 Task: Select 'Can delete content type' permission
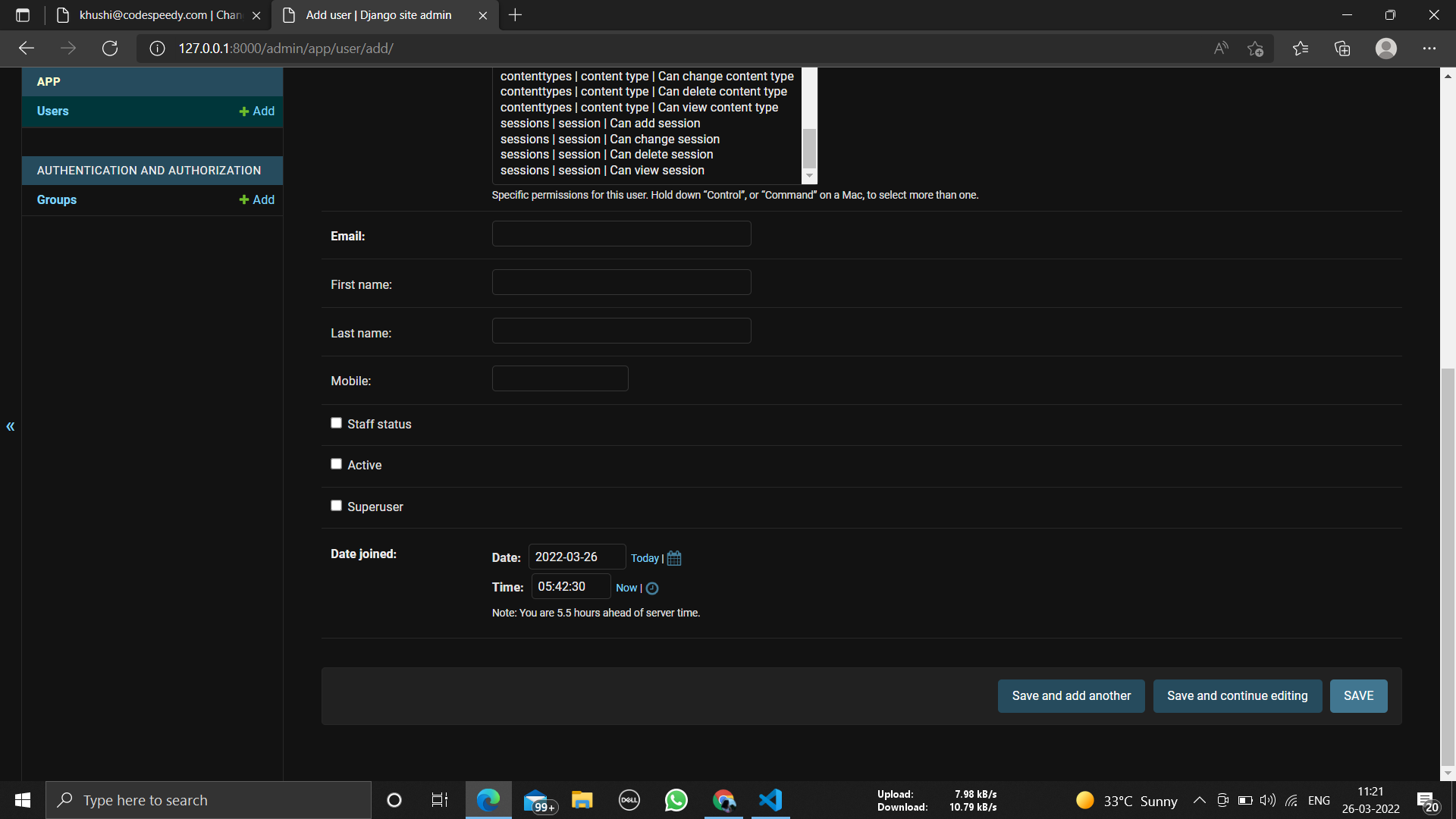644,92
